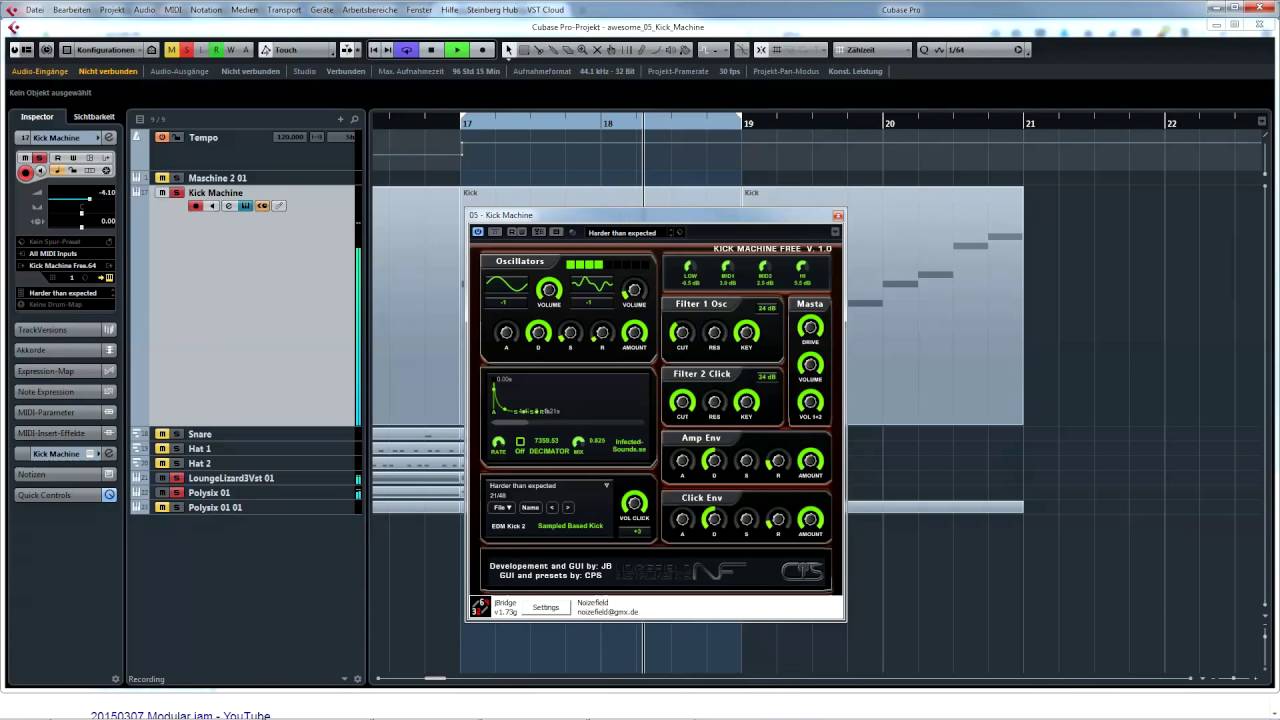Open the All MIDI Inputs routing selector

click(65, 254)
